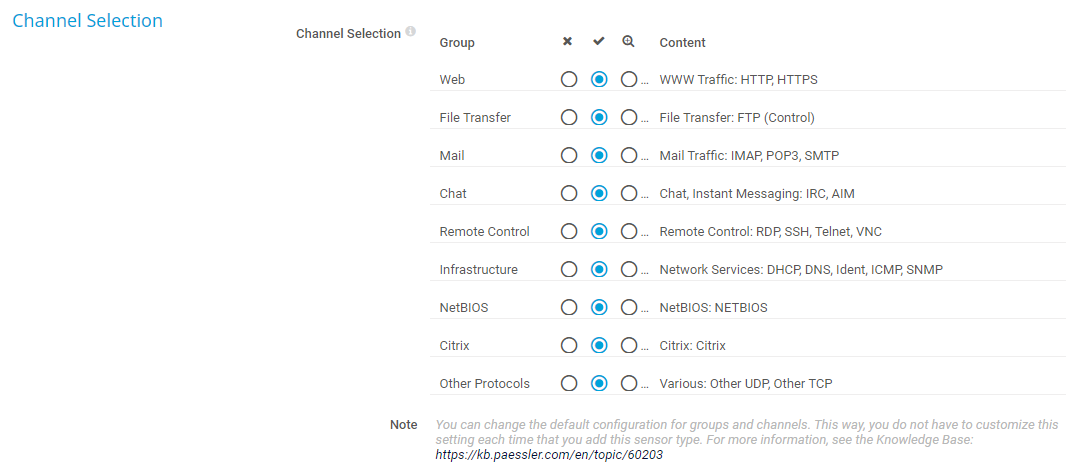Disable the Mail channel group
Viewport: 1078px width, 476px height.
coord(569,156)
